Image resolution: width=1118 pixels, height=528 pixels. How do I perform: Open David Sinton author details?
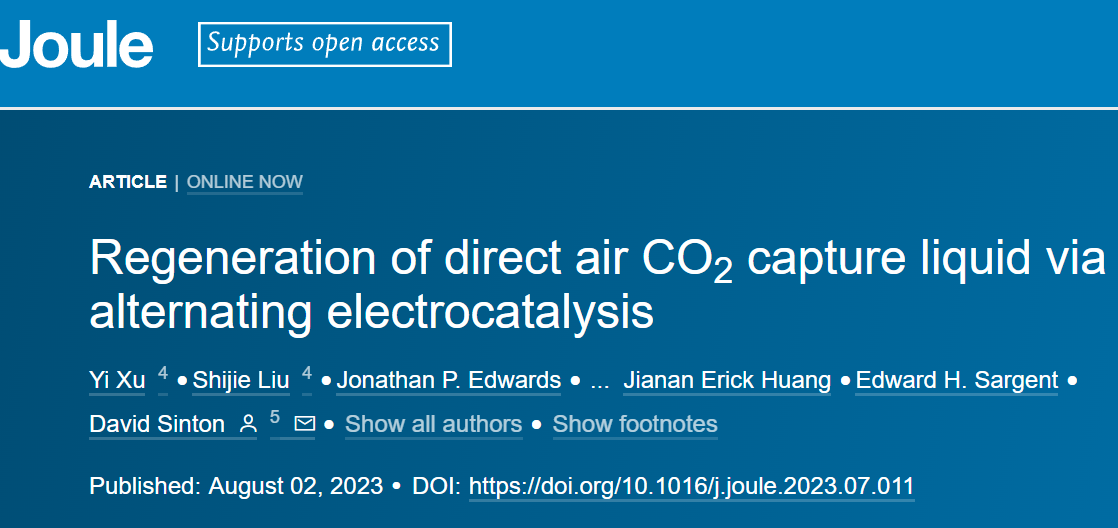(x=157, y=425)
